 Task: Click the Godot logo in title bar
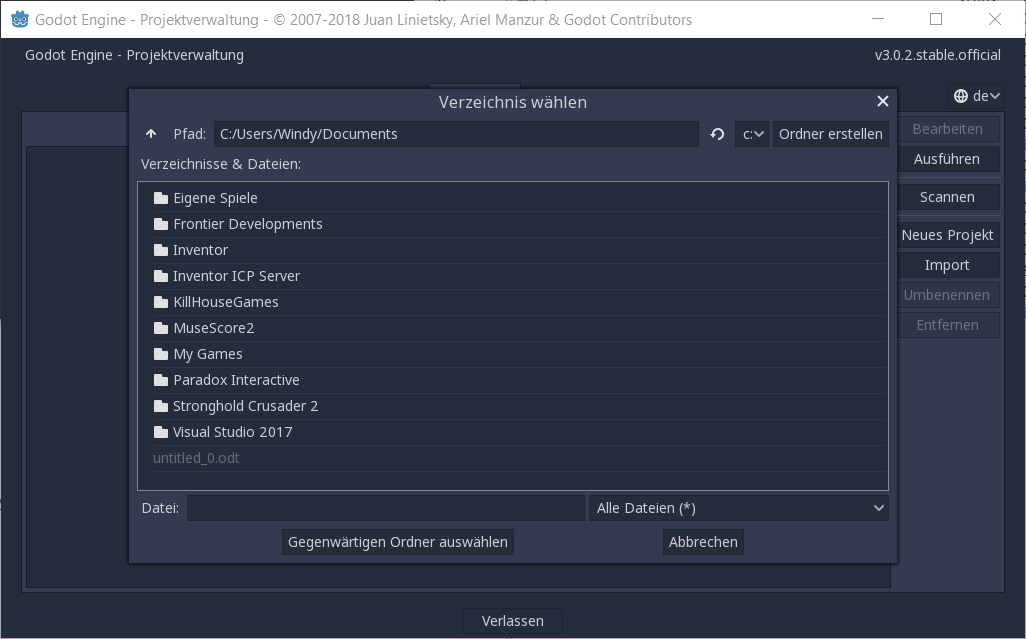(x=20, y=19)
